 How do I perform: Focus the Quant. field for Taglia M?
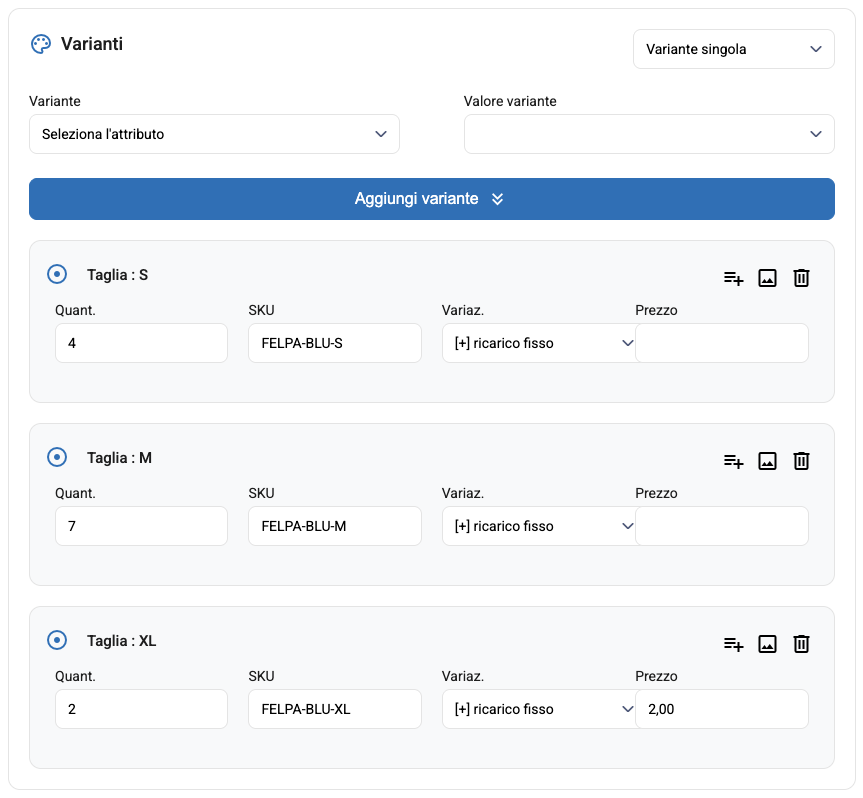[x=141, y=526]
